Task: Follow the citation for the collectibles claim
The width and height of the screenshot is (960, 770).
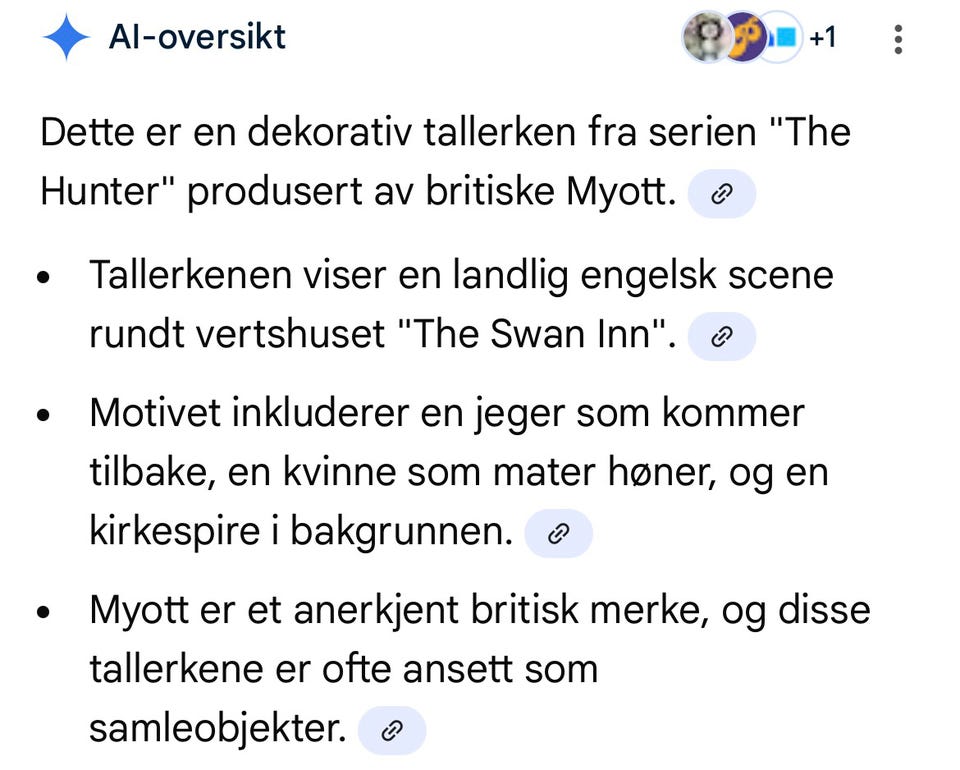Action: 391,731
